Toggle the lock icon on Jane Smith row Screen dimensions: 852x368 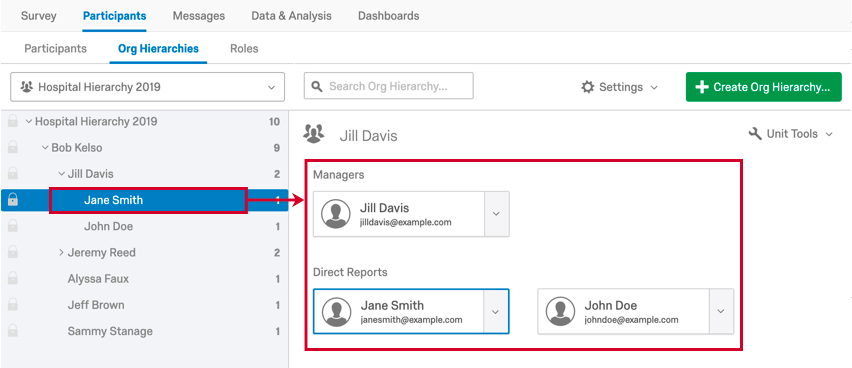(12, 200)
